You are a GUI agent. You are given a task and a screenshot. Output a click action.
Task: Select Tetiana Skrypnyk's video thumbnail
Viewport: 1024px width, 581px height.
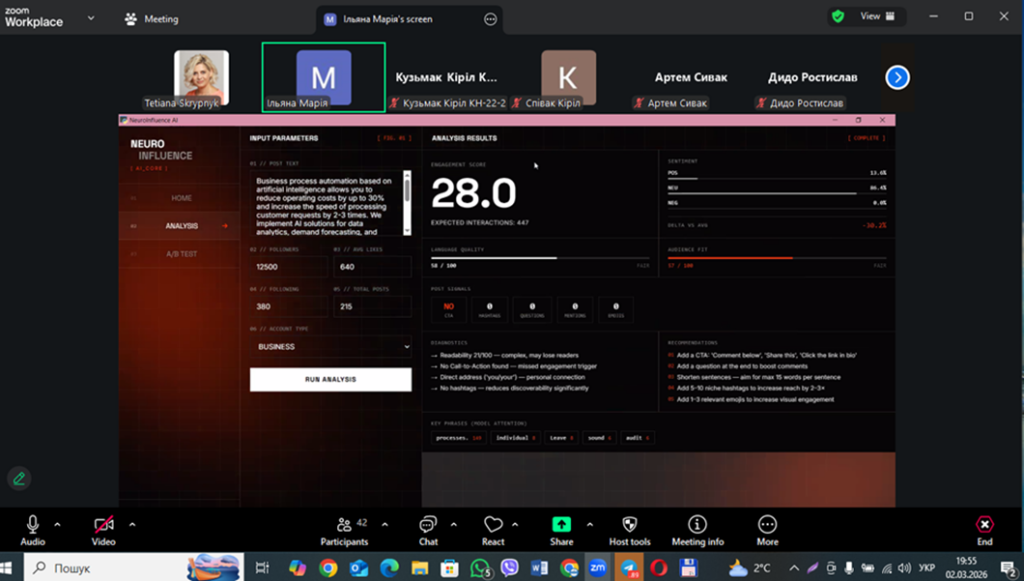click(201, 80)
